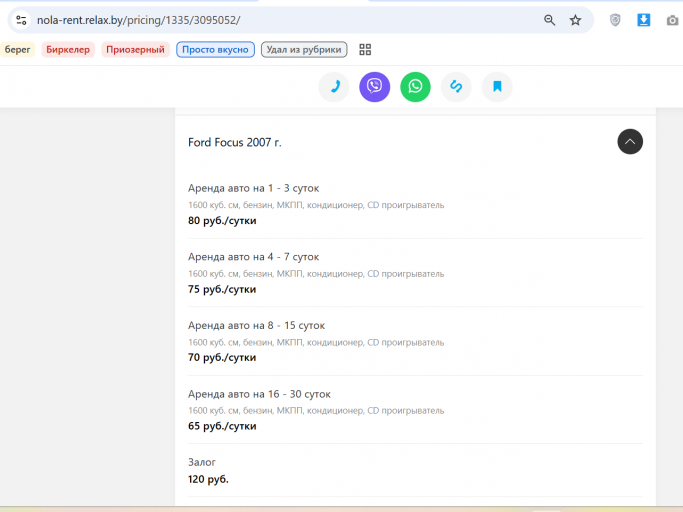The height and width of the screenshot is (512, 683).
Task: Open the shield extension icon
Action: tap(615, 20)
